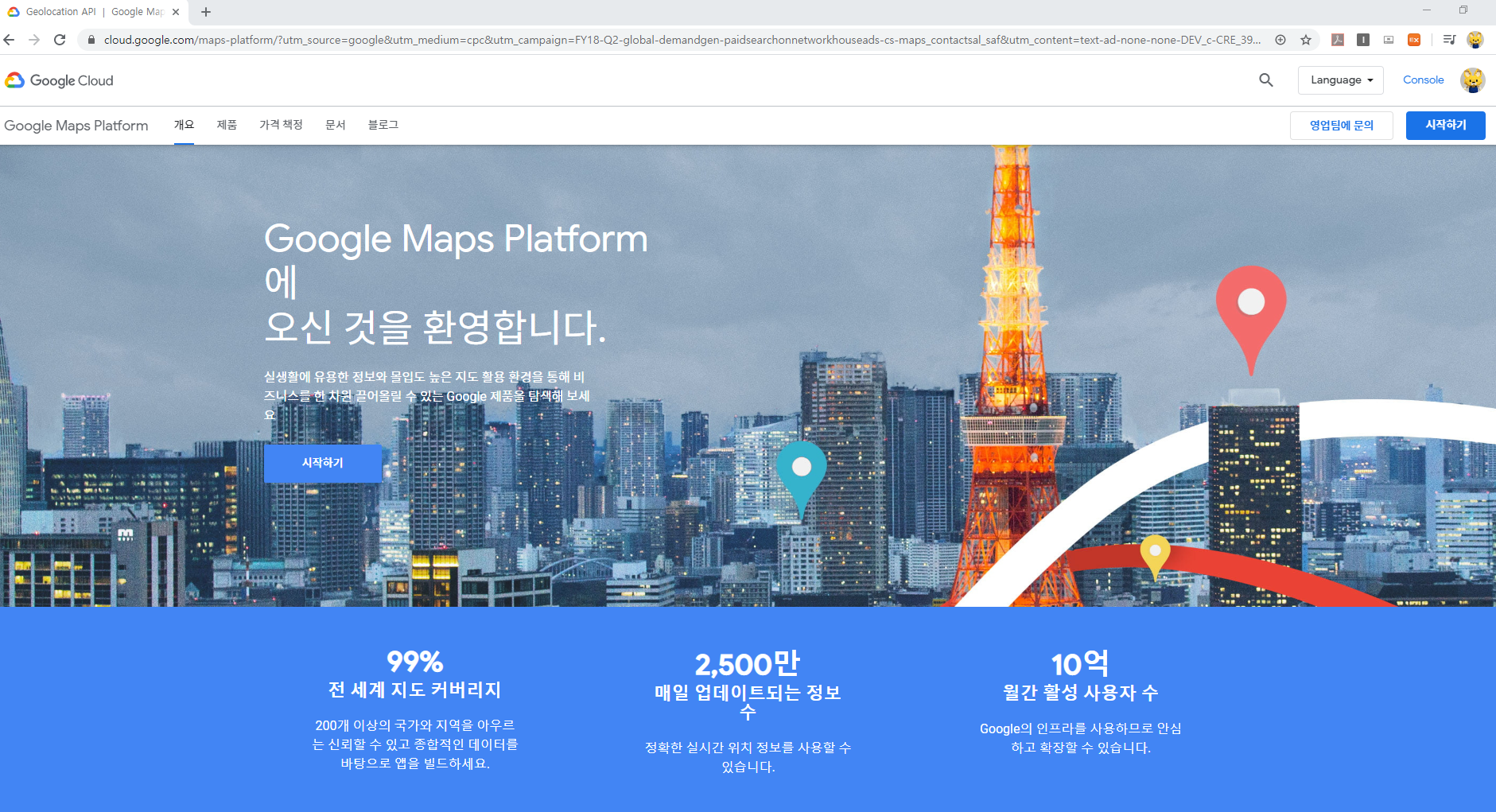Click the browser back arrow
This screenshot has height=812, width=1496.
pyautogui.click(x=9, y=40)
